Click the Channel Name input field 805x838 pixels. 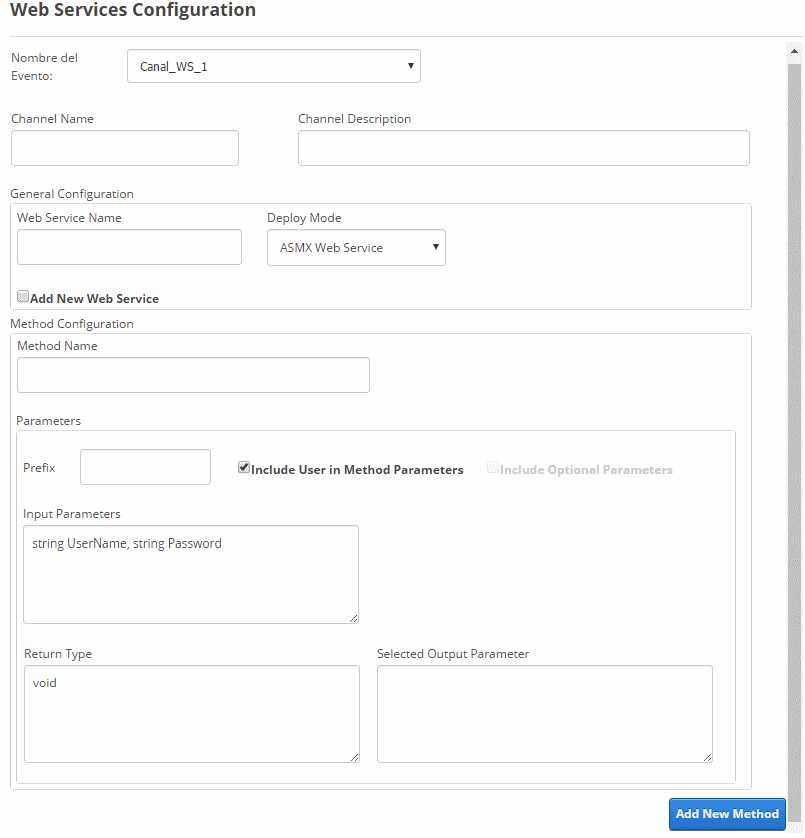tap(125, 148)
